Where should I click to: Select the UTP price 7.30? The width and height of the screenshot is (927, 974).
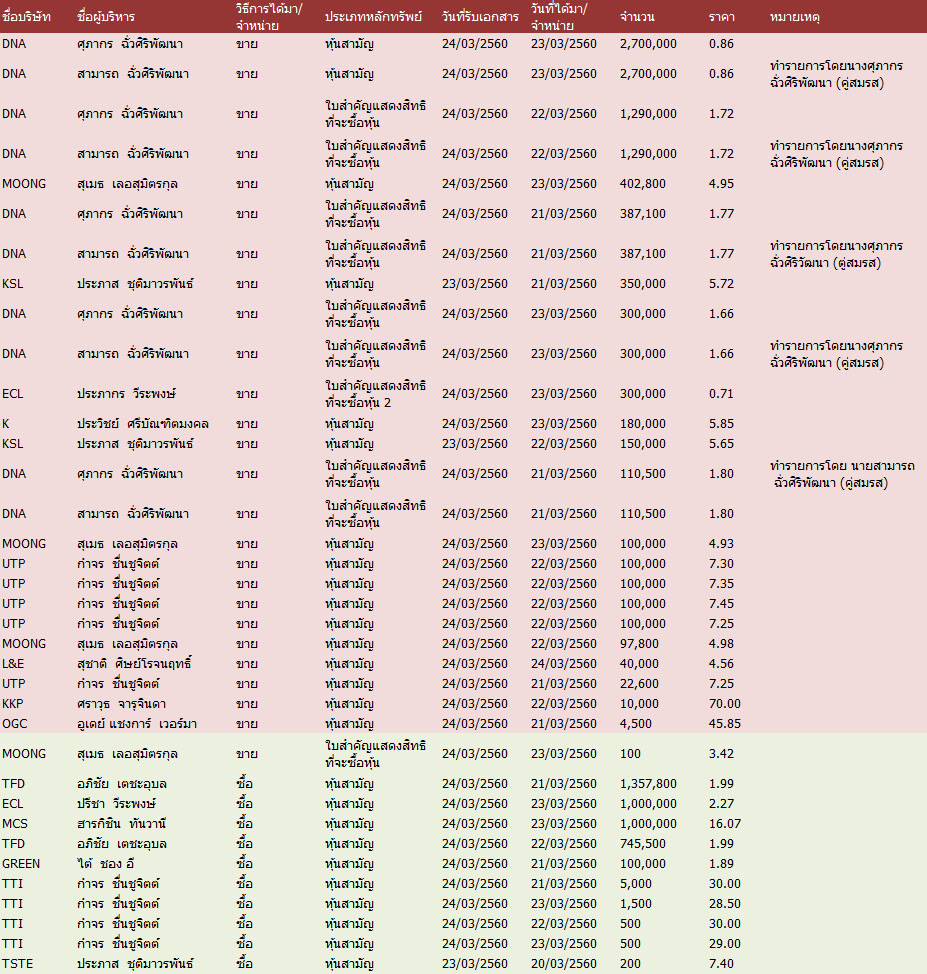(721, 563)
